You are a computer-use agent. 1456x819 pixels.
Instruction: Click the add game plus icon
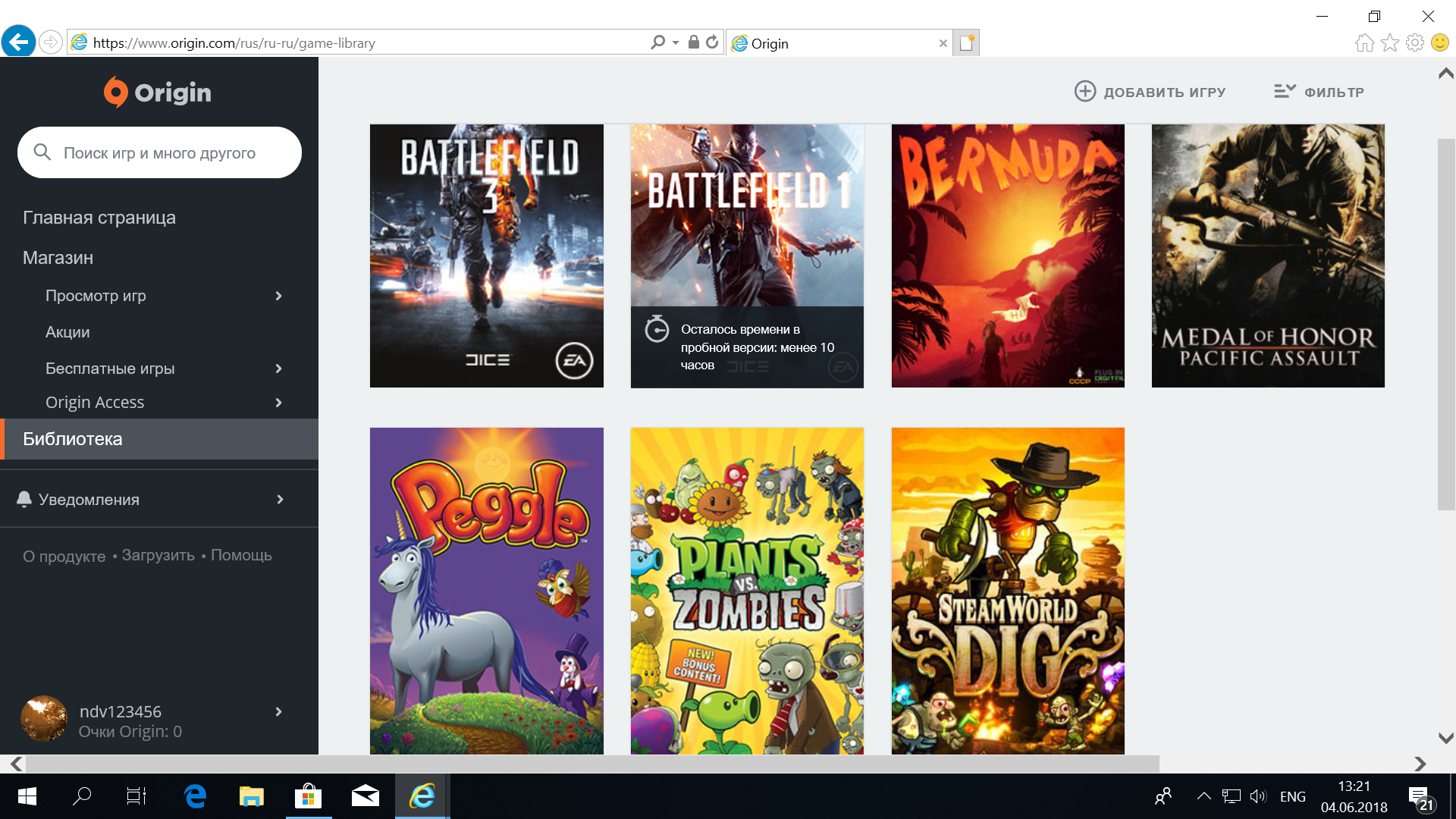point(1085,92)
